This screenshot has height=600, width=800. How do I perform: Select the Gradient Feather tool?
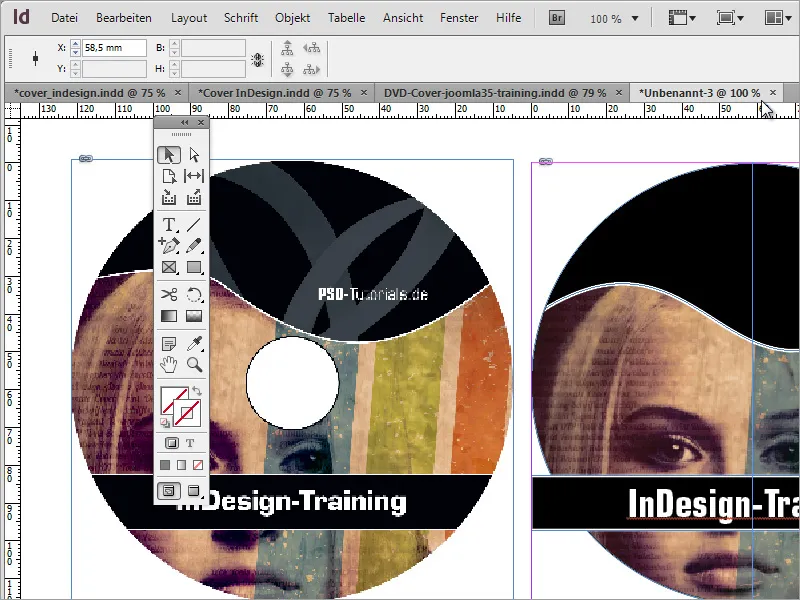coord(194,316)
